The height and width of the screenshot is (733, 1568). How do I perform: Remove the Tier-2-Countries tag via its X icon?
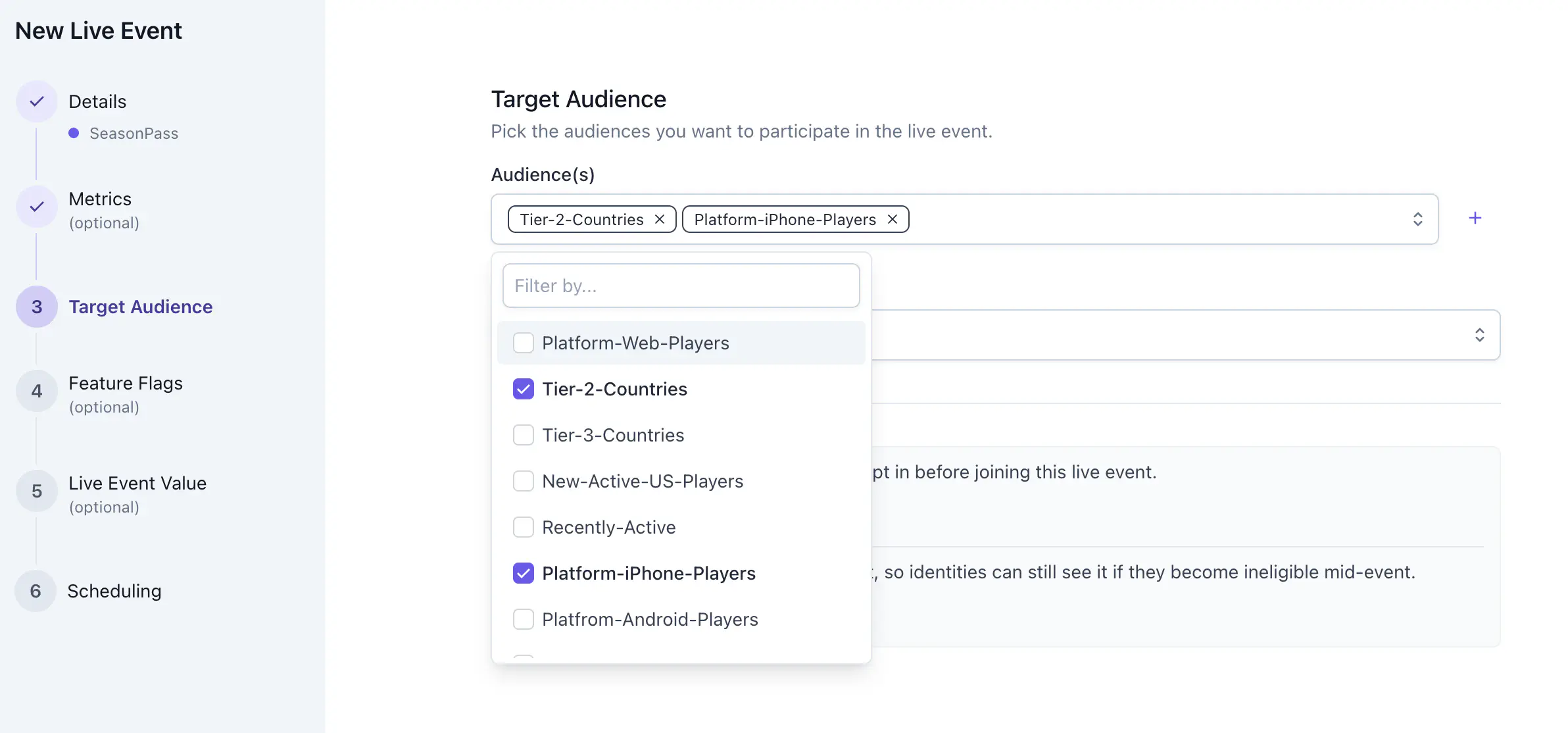pyautogui.click(x=660, y=219)
